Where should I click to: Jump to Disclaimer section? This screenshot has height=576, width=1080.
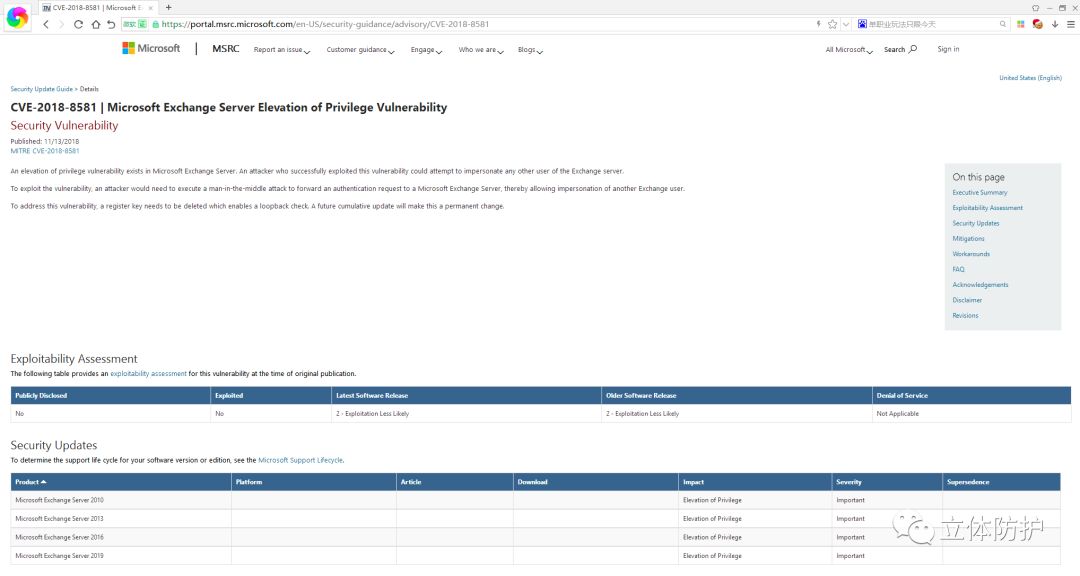click(967, 300)
